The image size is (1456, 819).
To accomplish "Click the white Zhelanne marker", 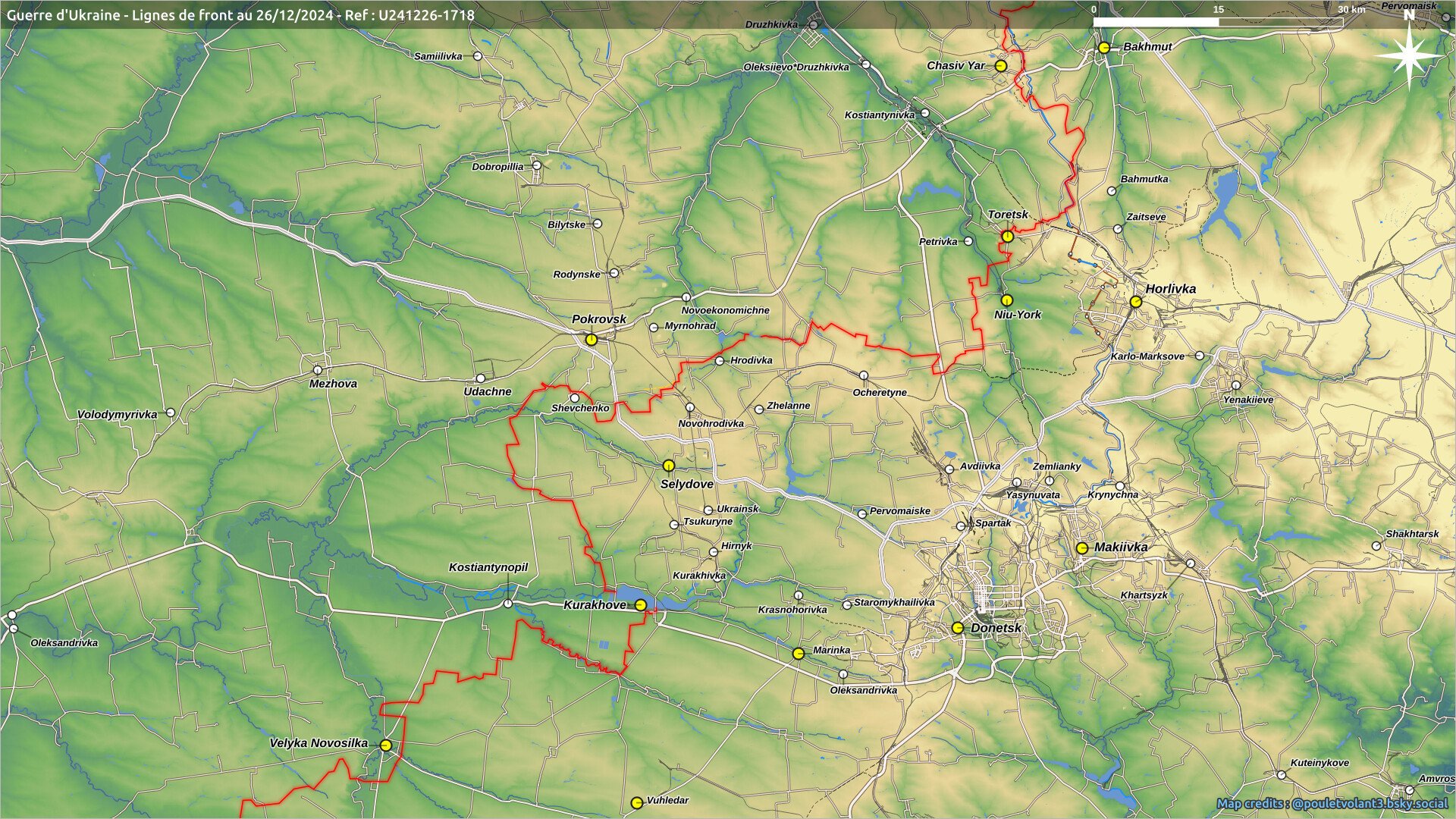I will pos(759,409).
